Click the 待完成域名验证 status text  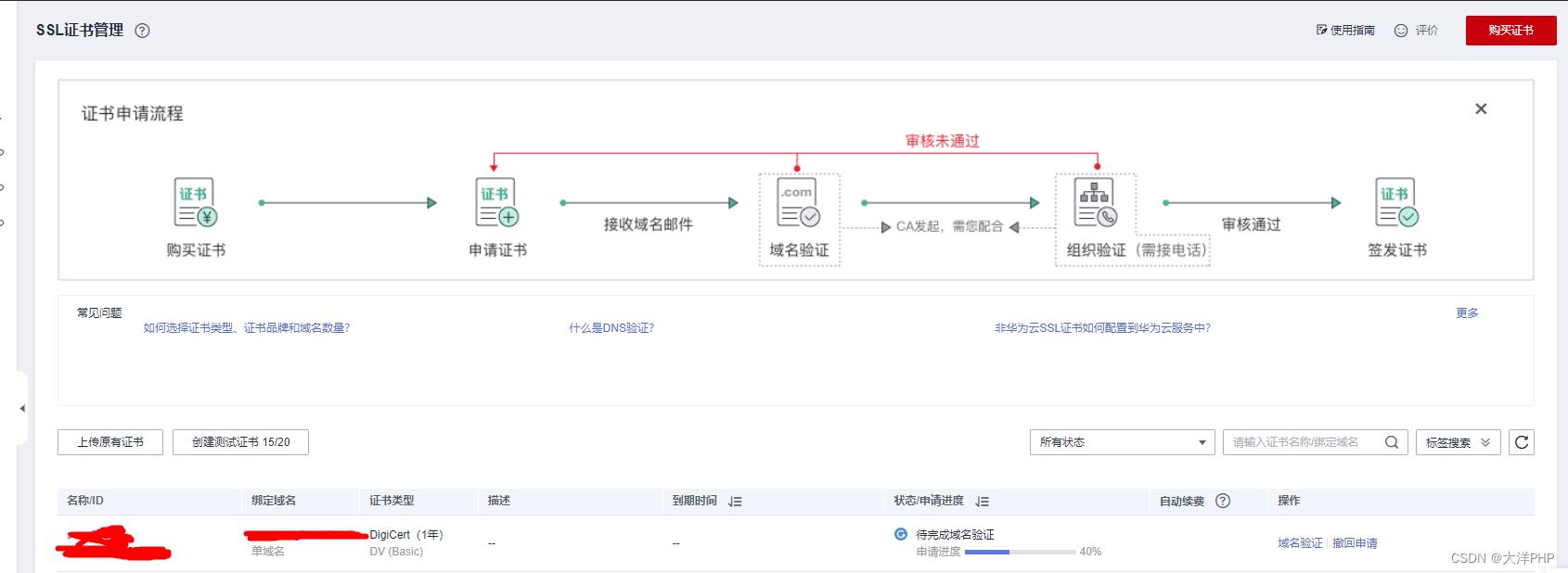click(956, 535)
